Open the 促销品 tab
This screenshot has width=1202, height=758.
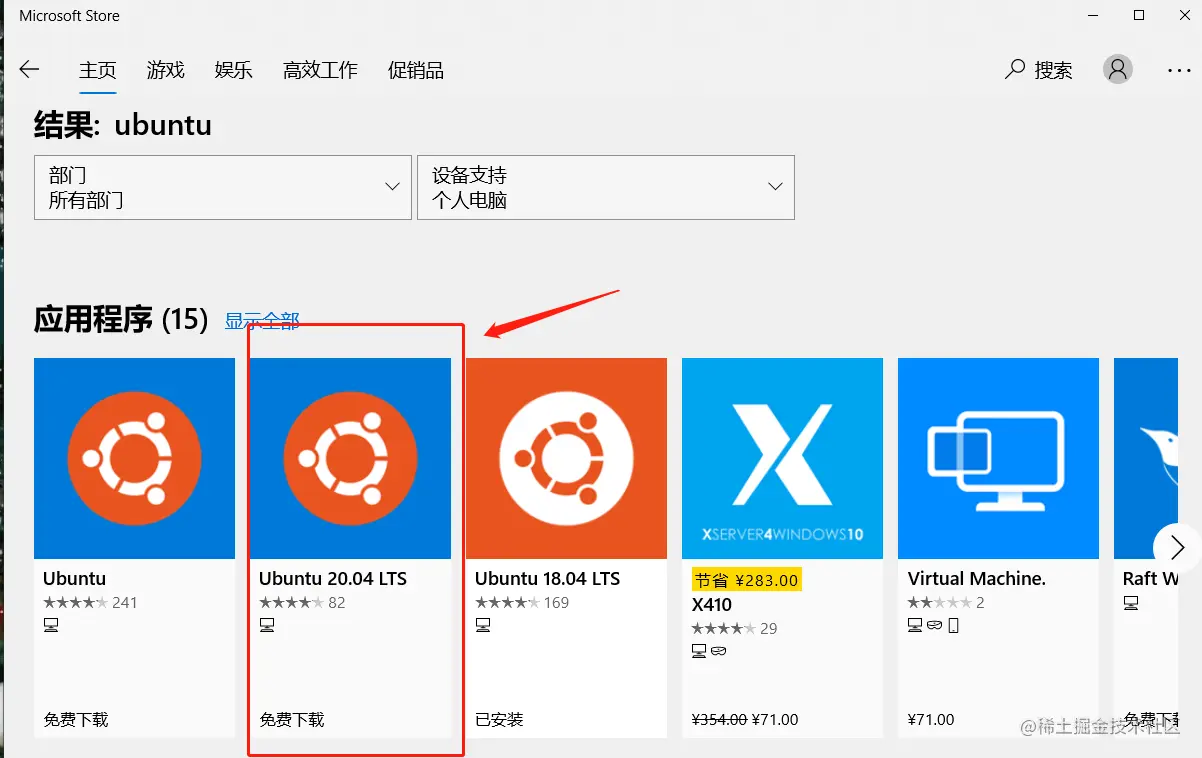[416, 70]
